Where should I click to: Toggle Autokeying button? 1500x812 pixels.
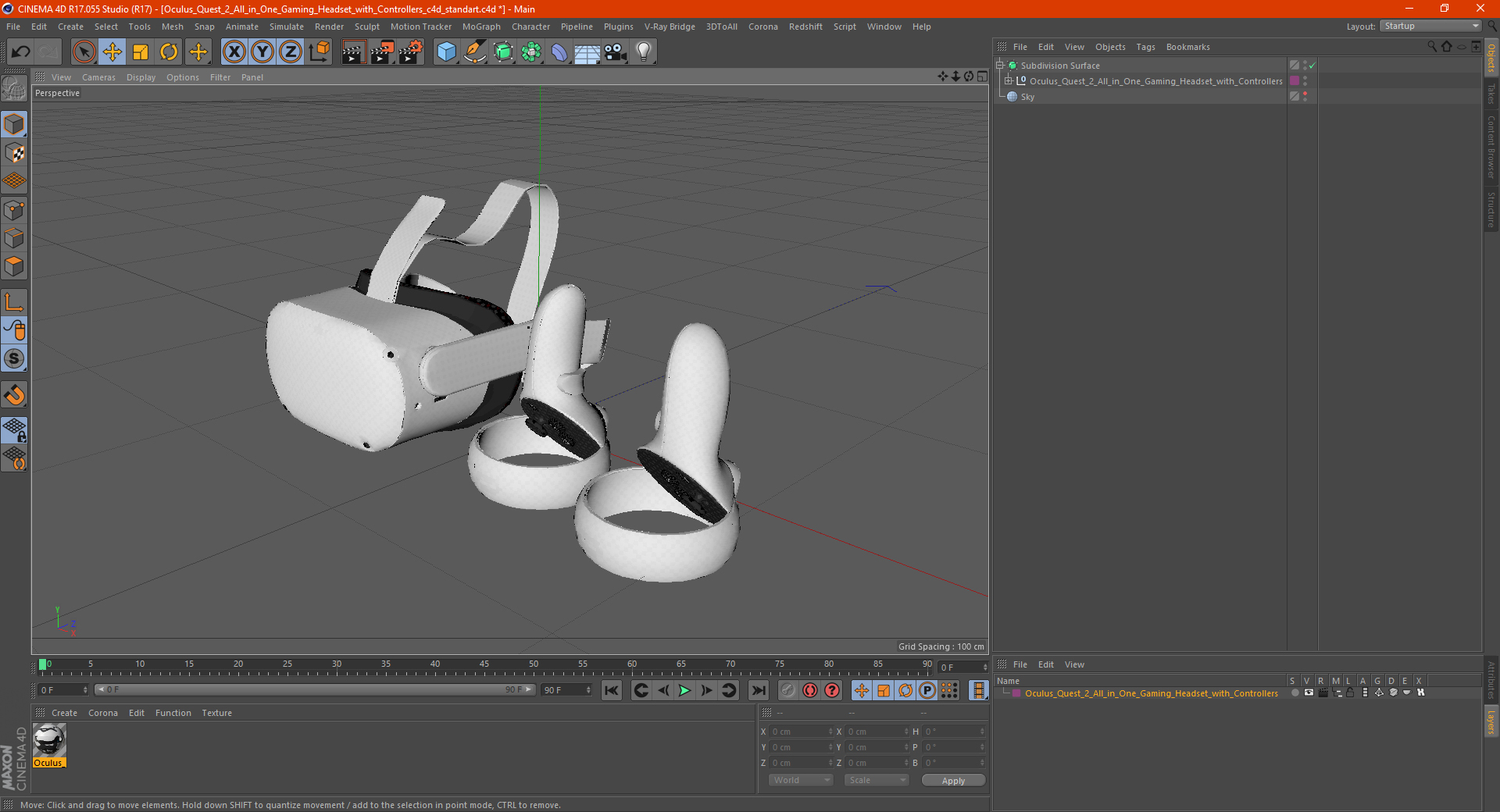point(810,690)
